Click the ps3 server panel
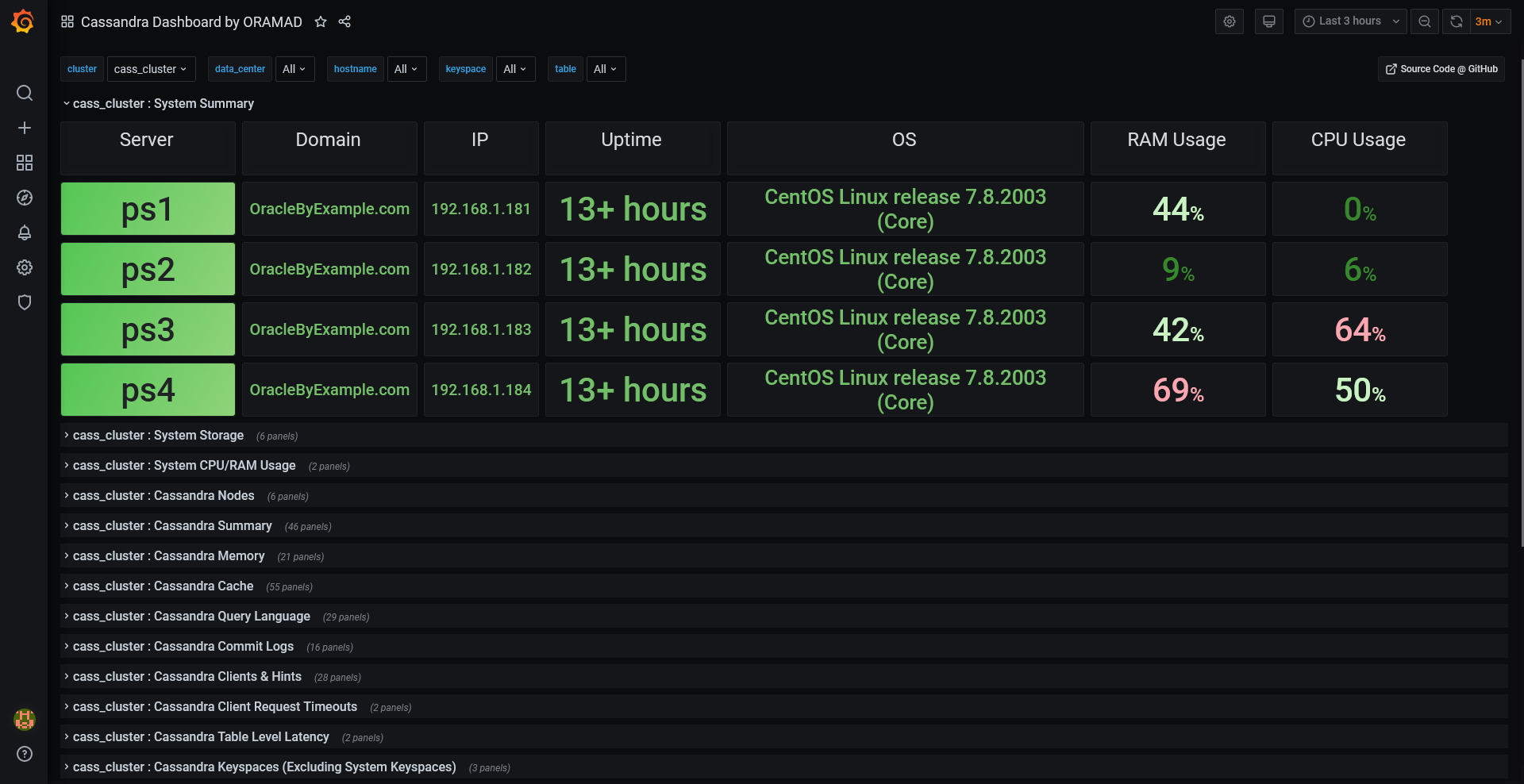1524x784 pixels. (x=148, y=329)
